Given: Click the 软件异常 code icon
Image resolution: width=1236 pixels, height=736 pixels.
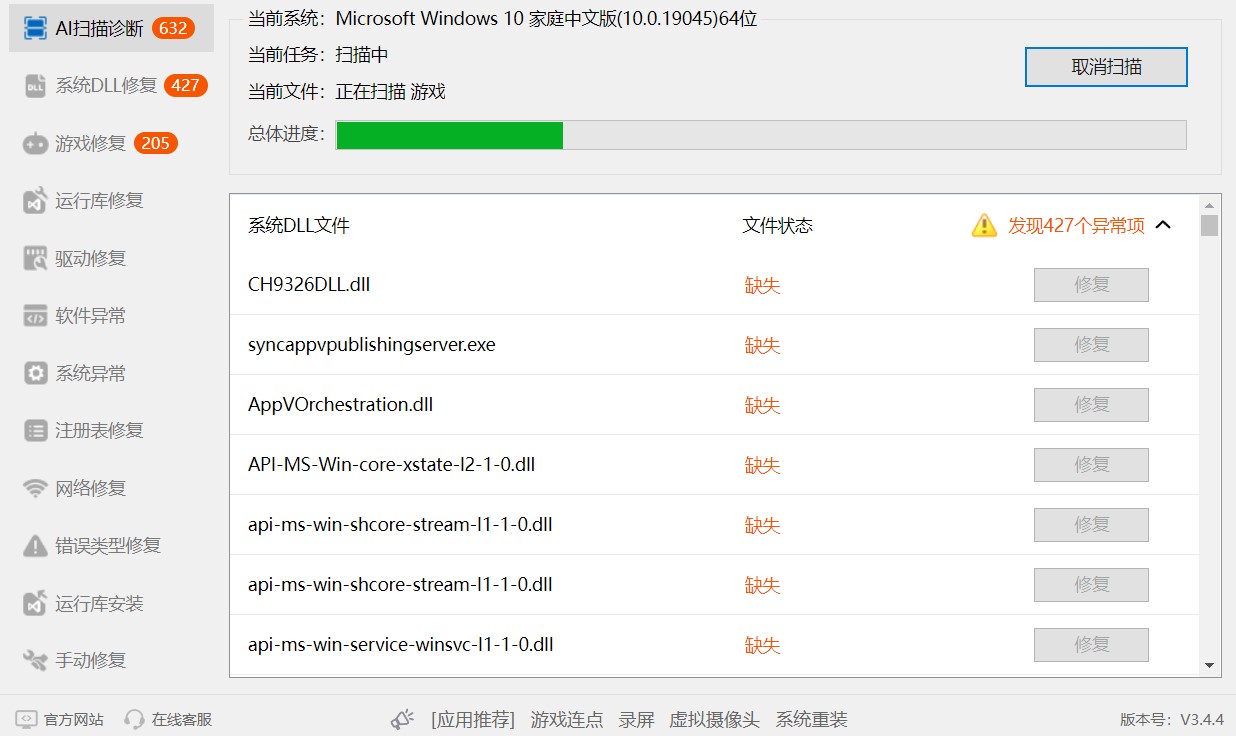Looking at the screenshot, I should (x=35, y=316).
